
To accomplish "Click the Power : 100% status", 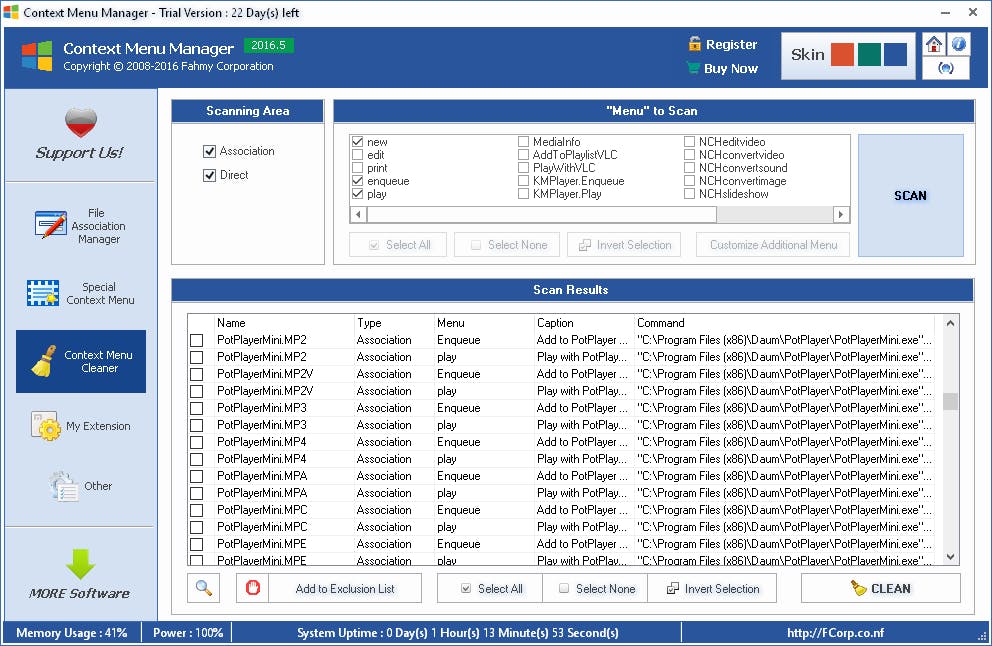I will [188, 633].
